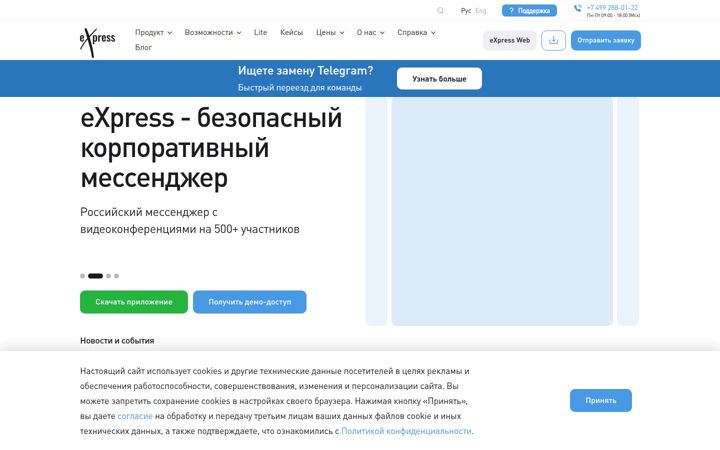Click the large center carousel image placeholder
This screenshot has height=450, width=720.
click(502, 211)
